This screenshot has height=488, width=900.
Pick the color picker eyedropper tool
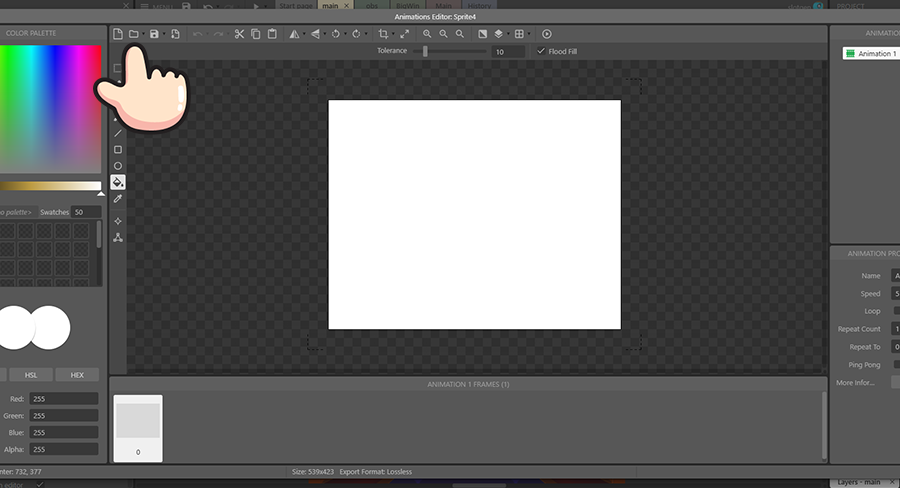click(118, 199)
